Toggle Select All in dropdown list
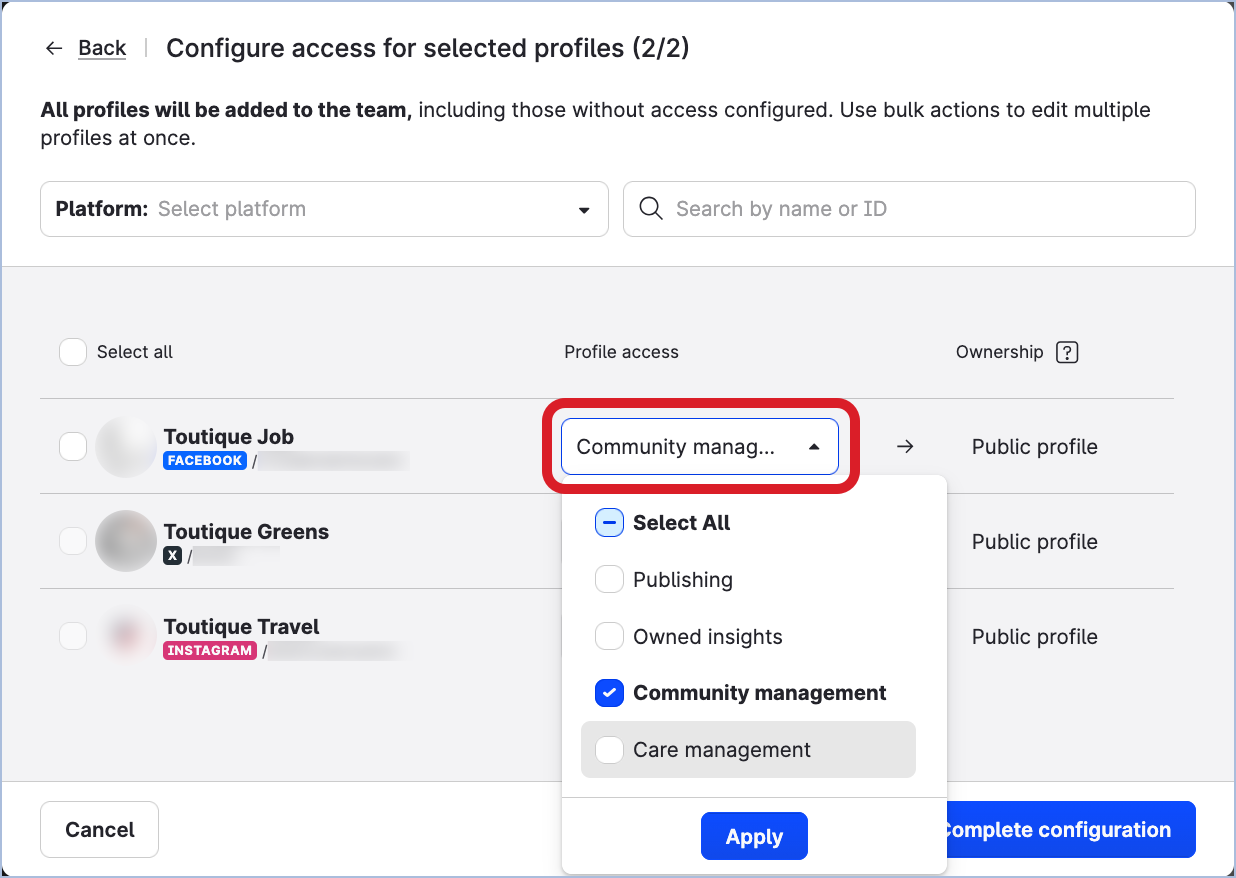The image size is (1236, 878). pos(609,523)
